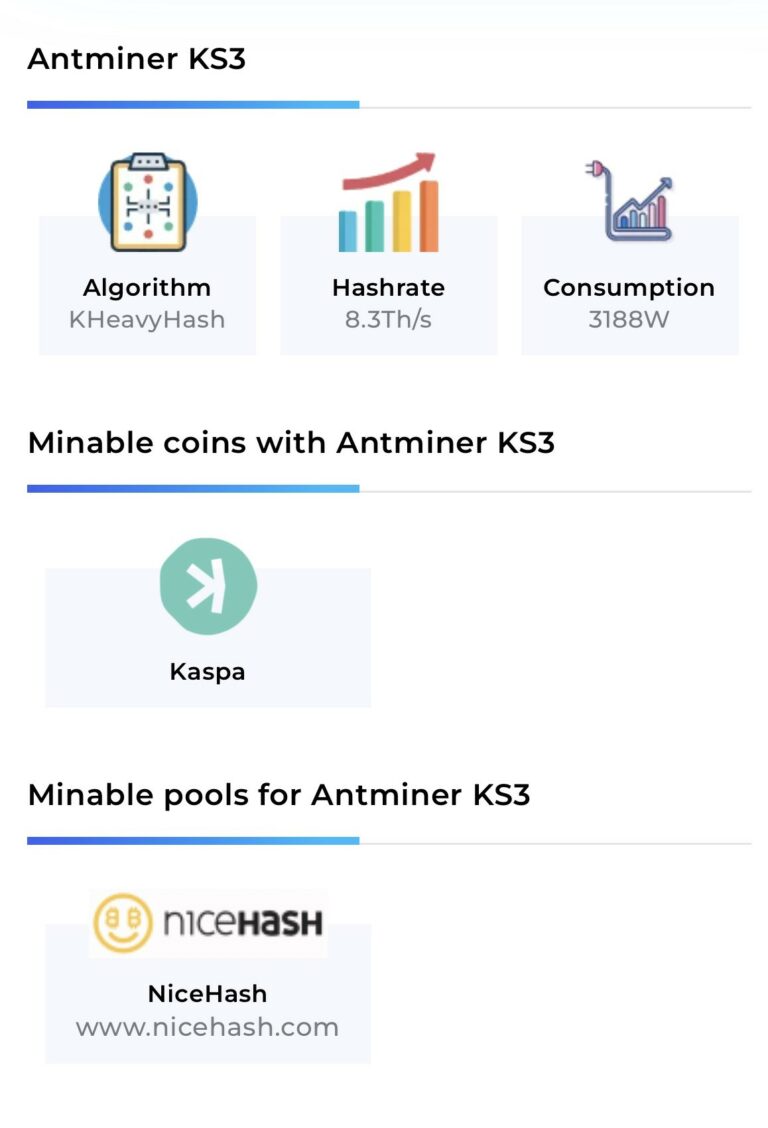Click the NiceHash pool name

[x=207, y=994]
